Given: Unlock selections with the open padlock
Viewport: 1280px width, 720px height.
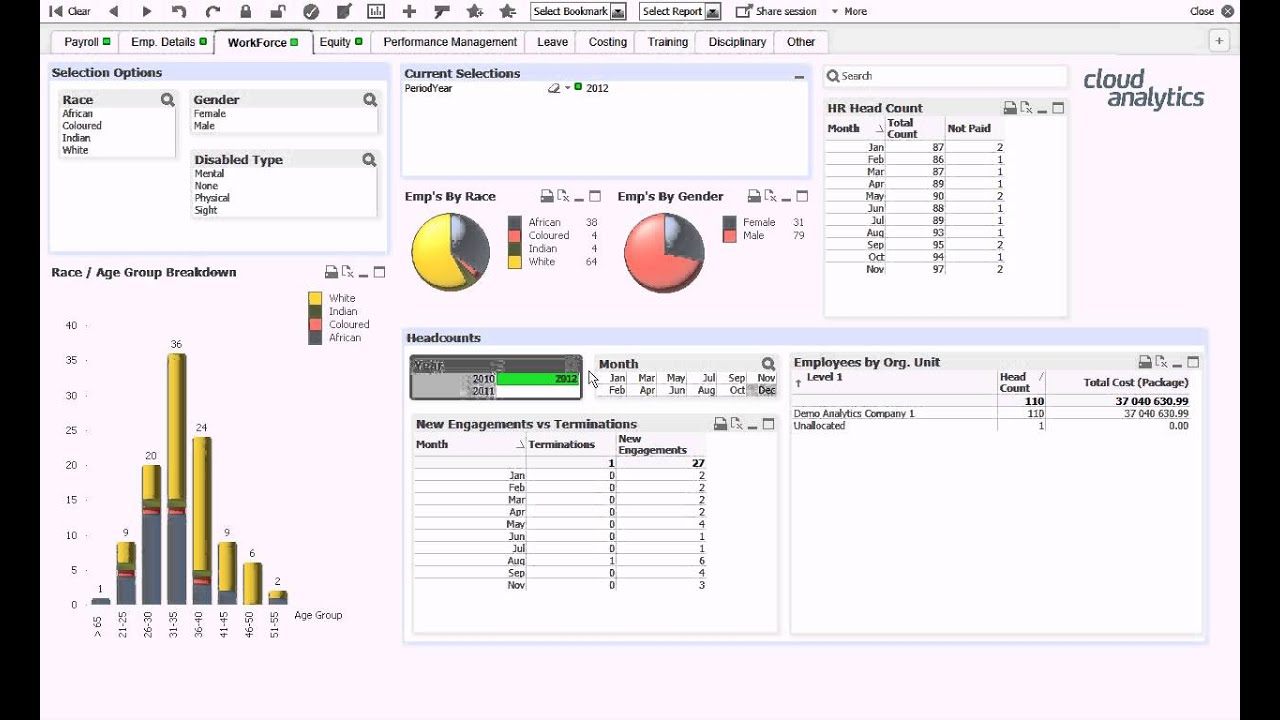Looking at the screenshot, I should [x=278, y=11].
